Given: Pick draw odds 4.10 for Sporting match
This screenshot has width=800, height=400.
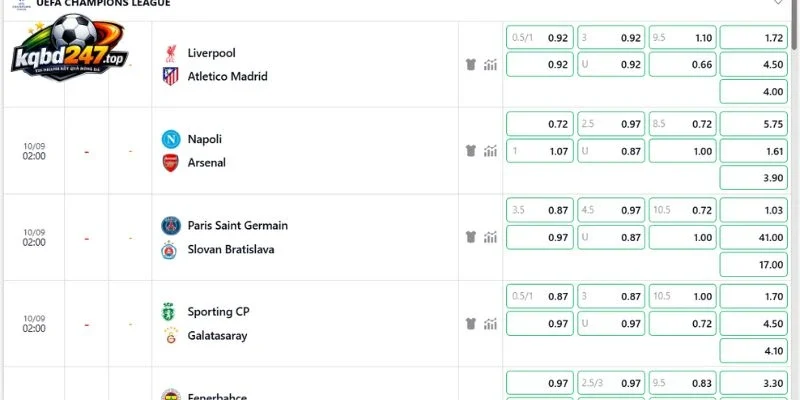Looking at the screenshot, I should click(754, 351).
